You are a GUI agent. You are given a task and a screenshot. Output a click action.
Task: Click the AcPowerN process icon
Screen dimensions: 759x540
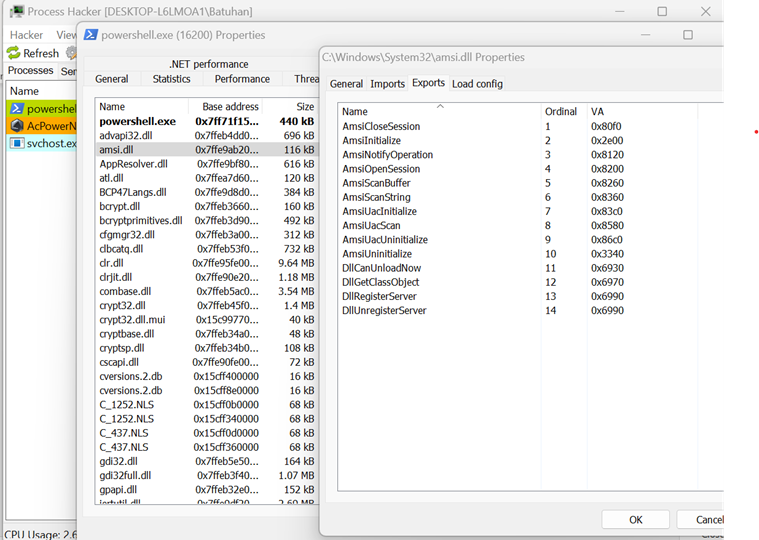pyautogui.click(x=17, y=125)
